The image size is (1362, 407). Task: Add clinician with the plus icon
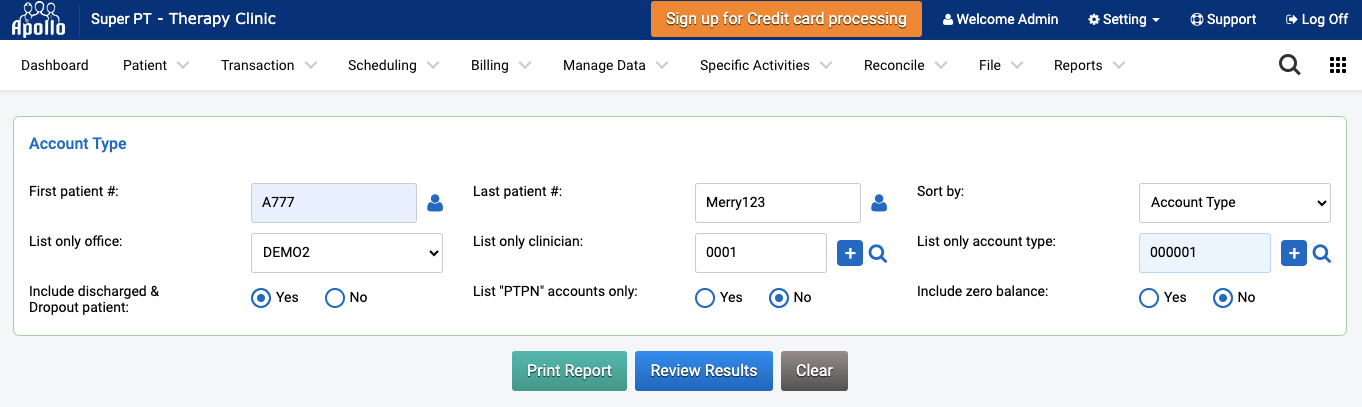click(849, 254)
